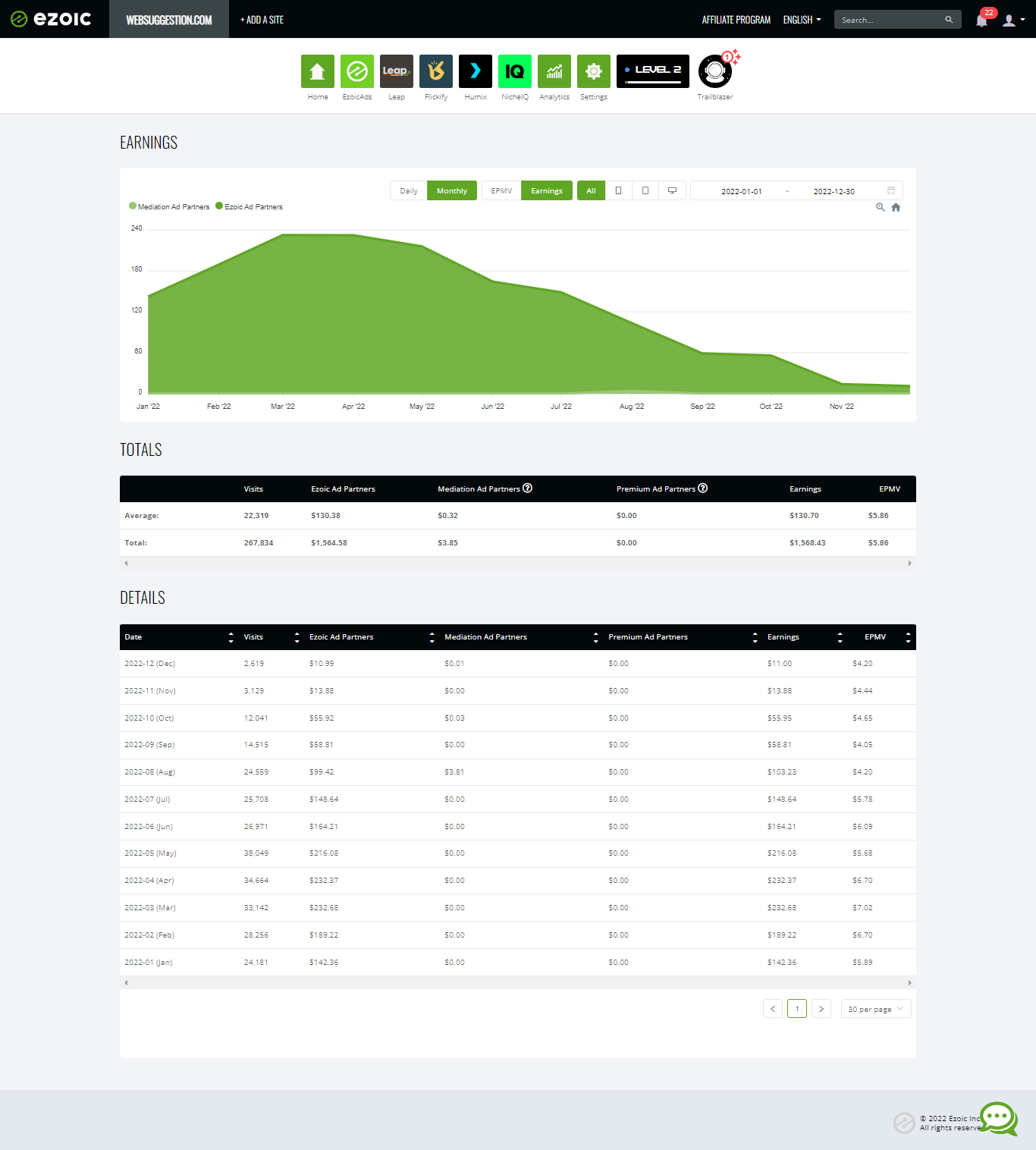Reset chart zoom with home icon
The width and height of the screenshot is (1036, 1150).
coord(896,207)
